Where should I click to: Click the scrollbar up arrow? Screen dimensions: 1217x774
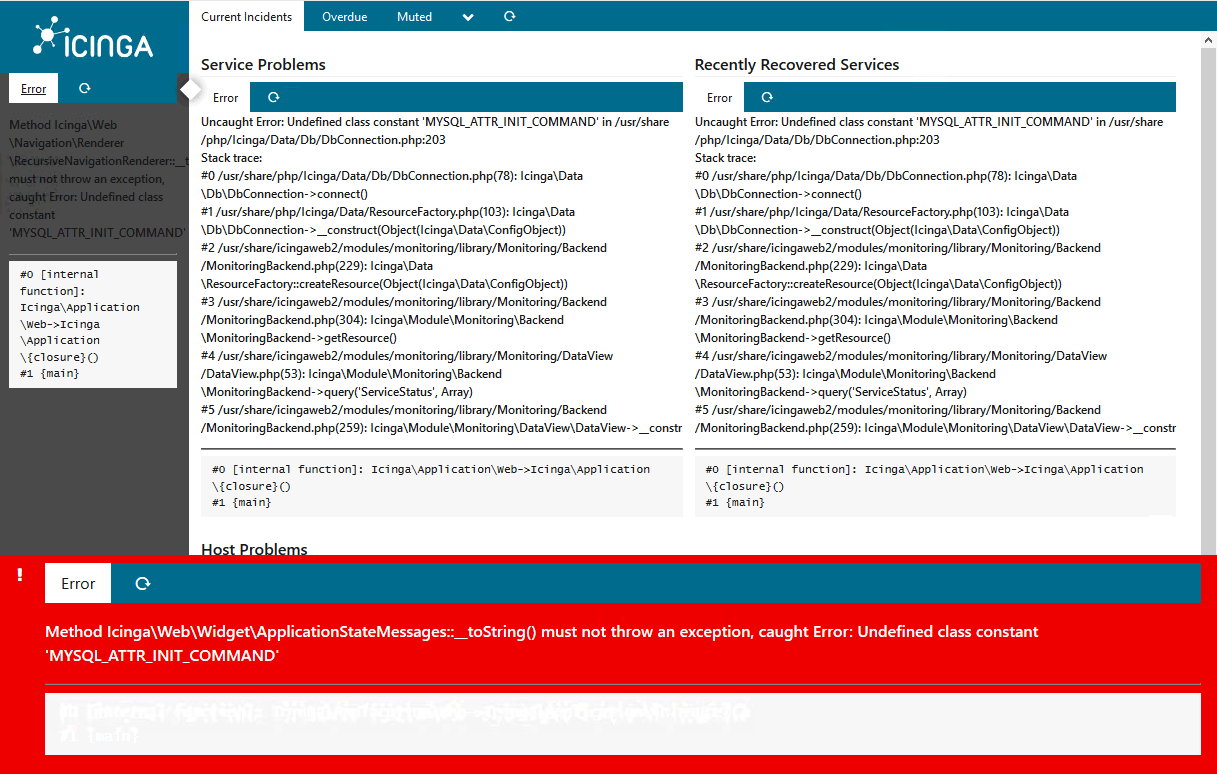(x=1209, y=38)
